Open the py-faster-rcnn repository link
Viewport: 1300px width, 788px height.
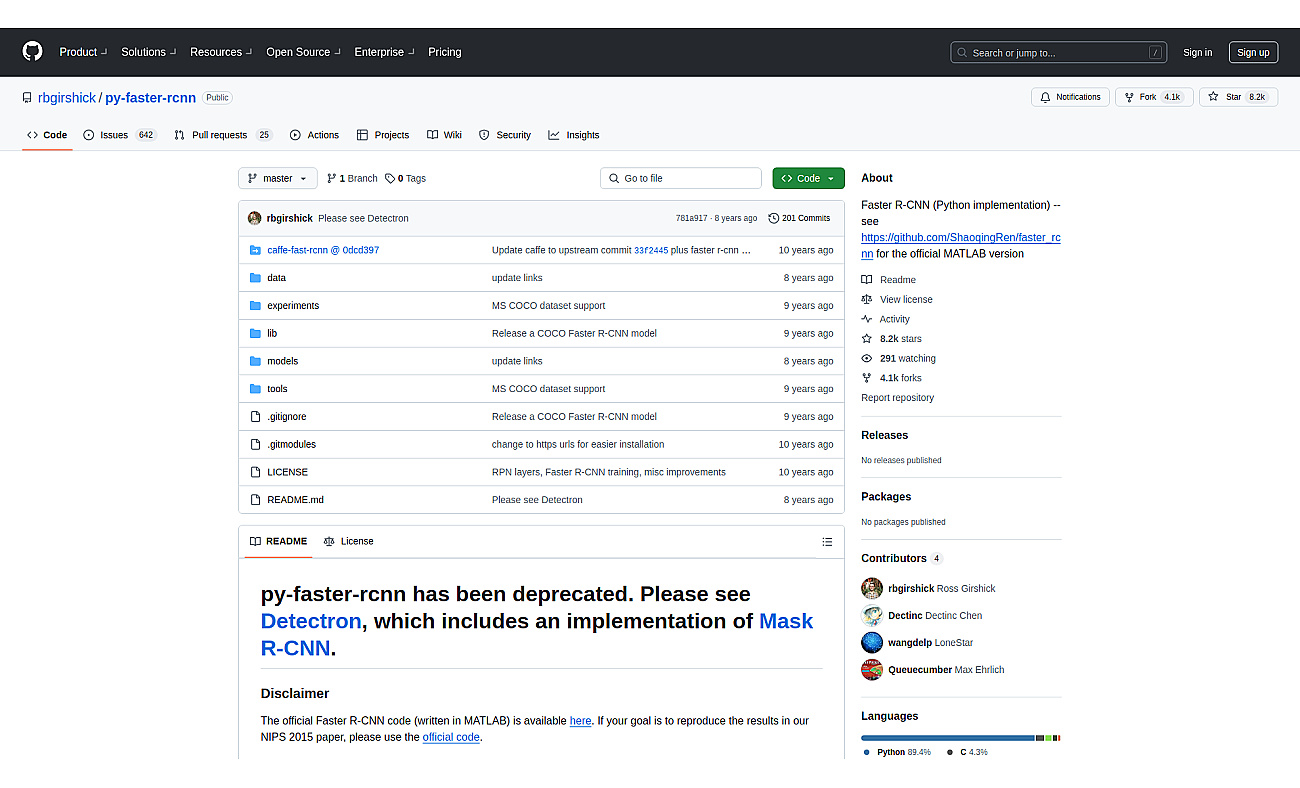(x=150, y=98)
